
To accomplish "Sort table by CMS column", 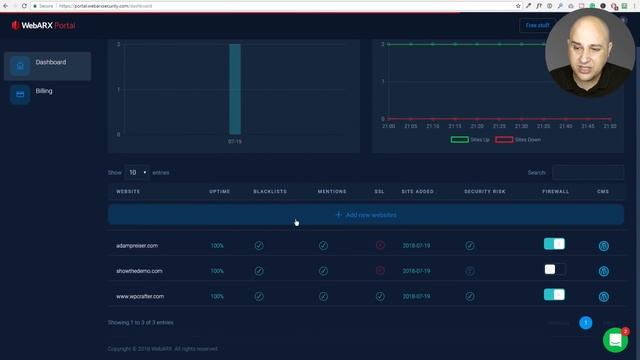I will [603, 191].
